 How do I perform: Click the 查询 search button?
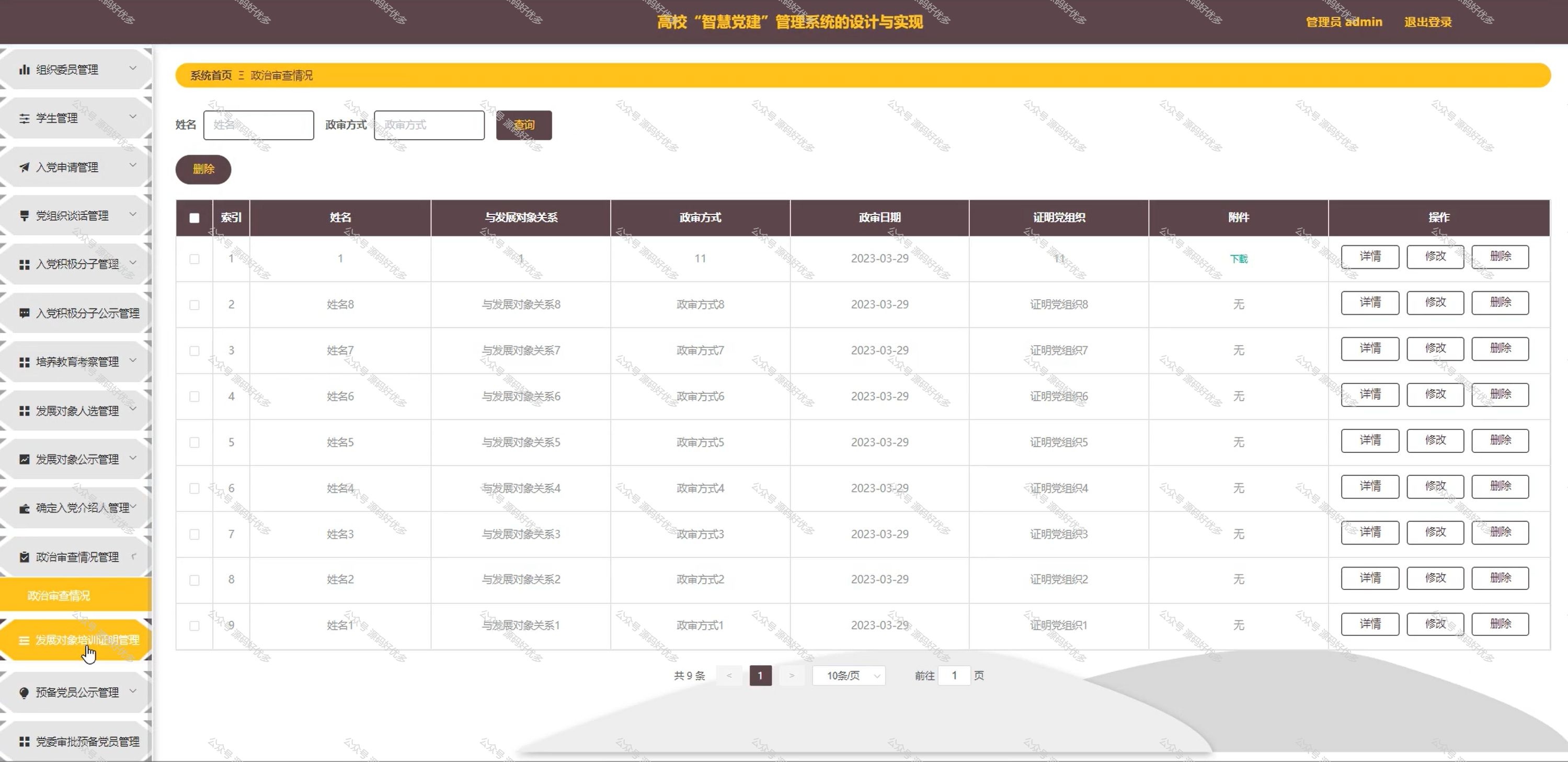coord(523,125)
